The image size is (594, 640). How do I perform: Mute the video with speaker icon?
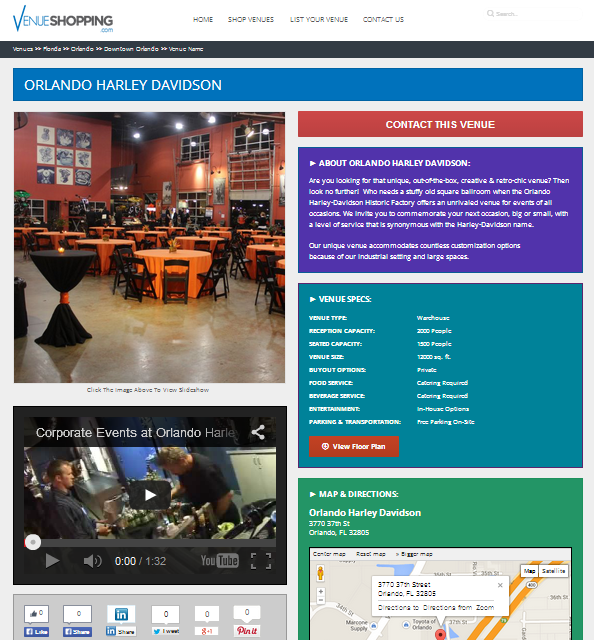92,561
